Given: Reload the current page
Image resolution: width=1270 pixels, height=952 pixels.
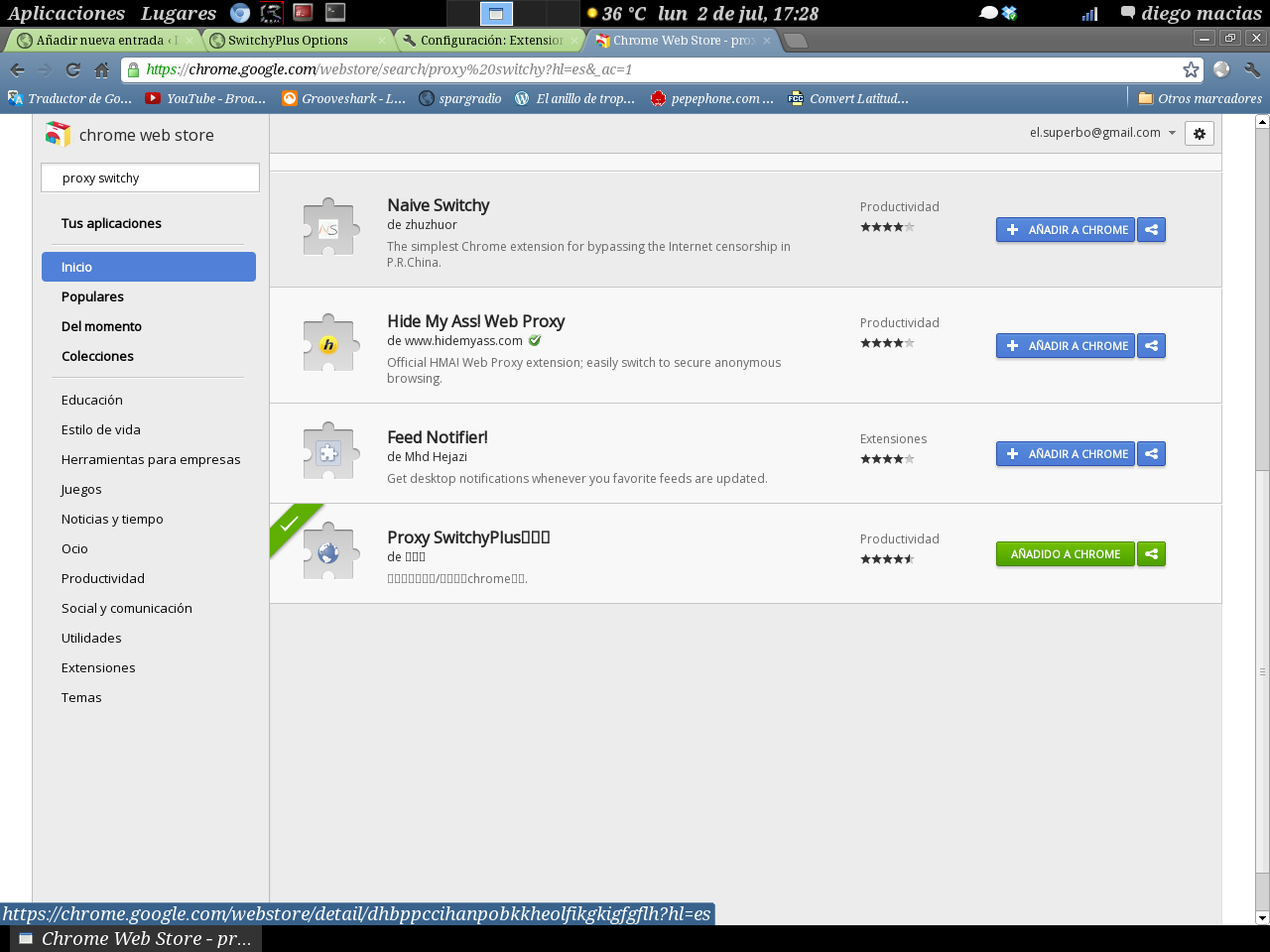Looking at the screenshot, I should (x=72, y=69).
